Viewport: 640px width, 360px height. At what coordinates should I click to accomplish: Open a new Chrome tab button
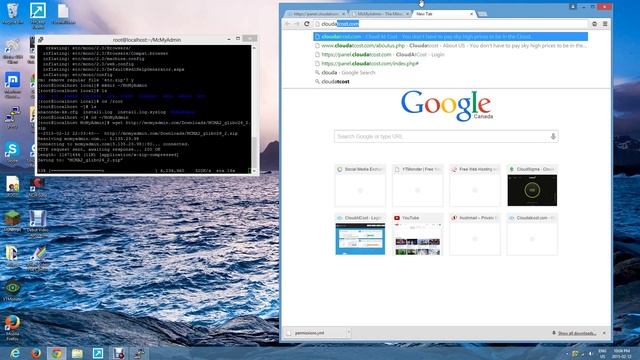(x=482, y=14)
